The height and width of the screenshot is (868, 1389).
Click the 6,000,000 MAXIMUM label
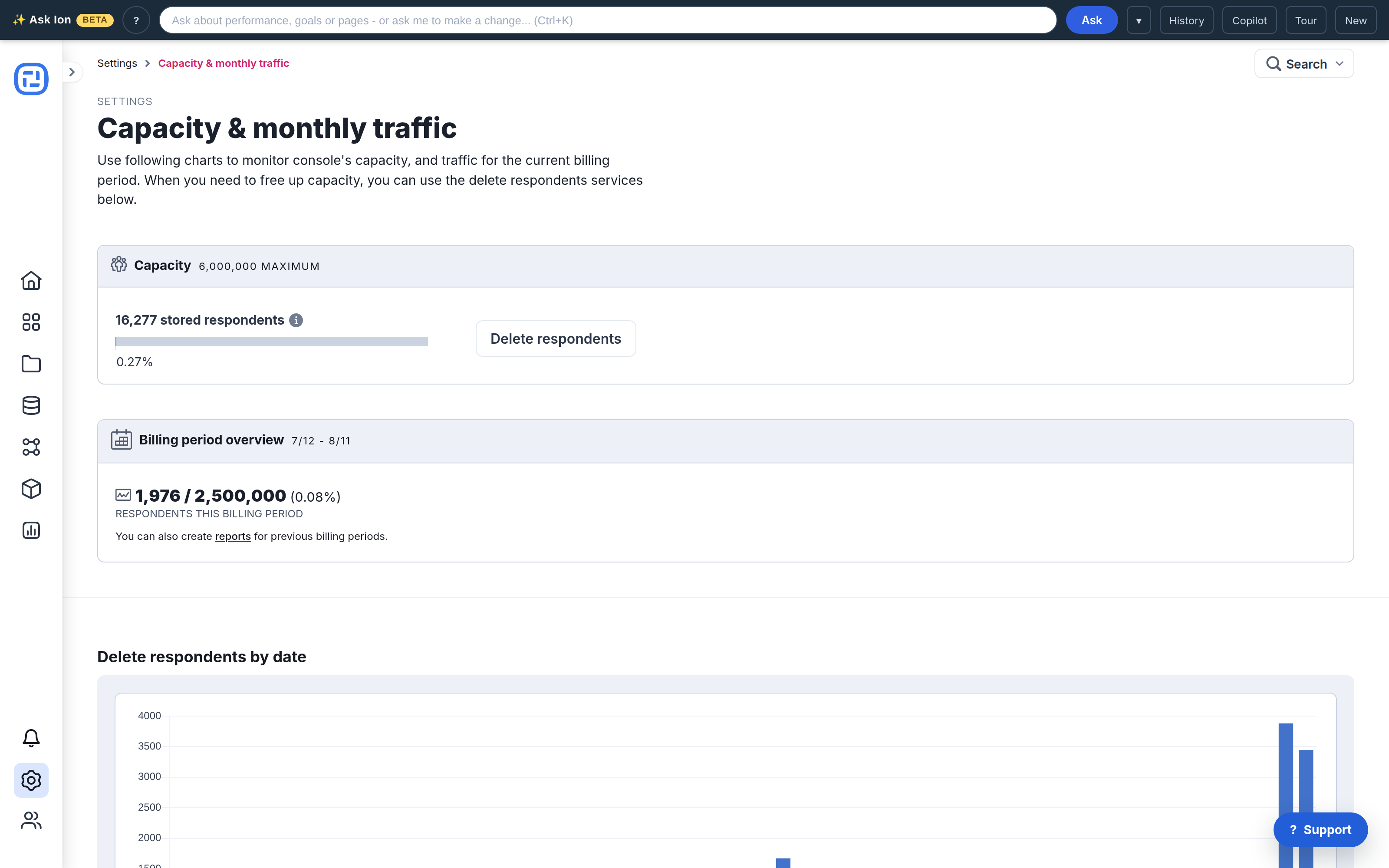259,266
